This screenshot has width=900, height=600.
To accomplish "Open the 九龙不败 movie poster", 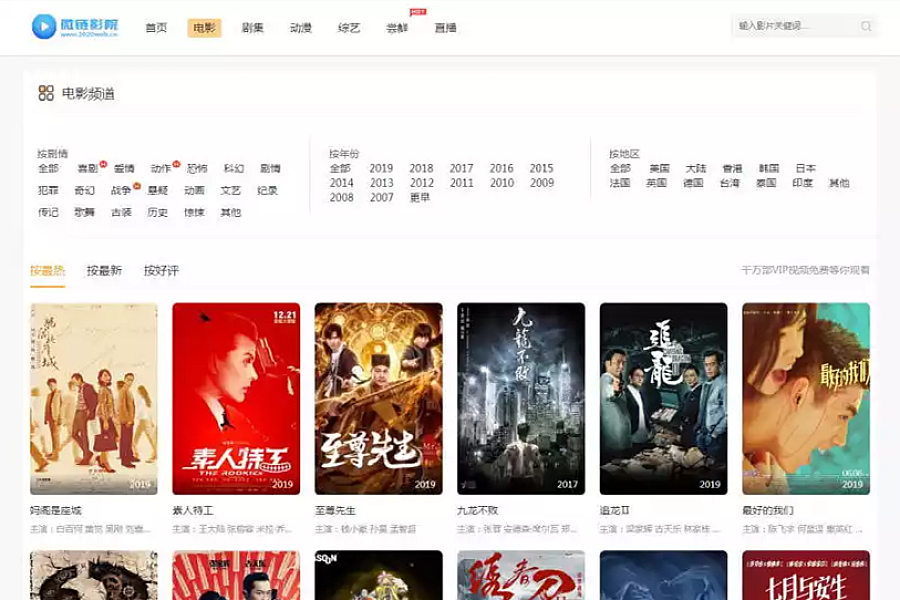I will pyautogui.click(x=521, y=398).
